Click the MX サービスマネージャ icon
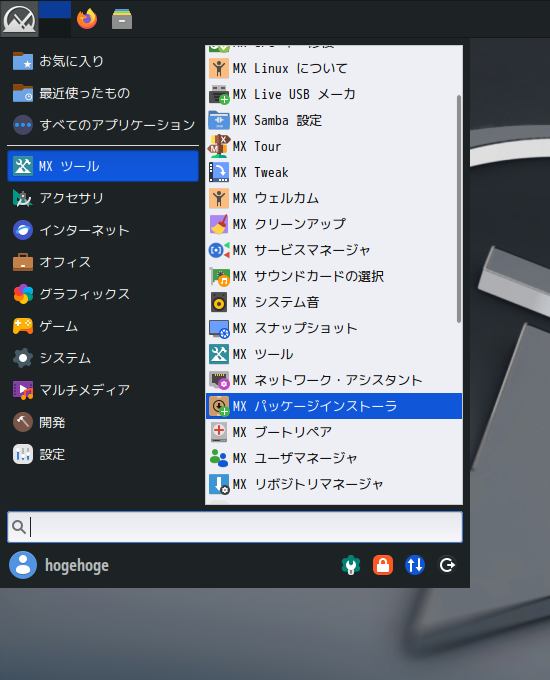Image resolution: width=550 pixels, height=680 pixels. [x=219, y=250]
